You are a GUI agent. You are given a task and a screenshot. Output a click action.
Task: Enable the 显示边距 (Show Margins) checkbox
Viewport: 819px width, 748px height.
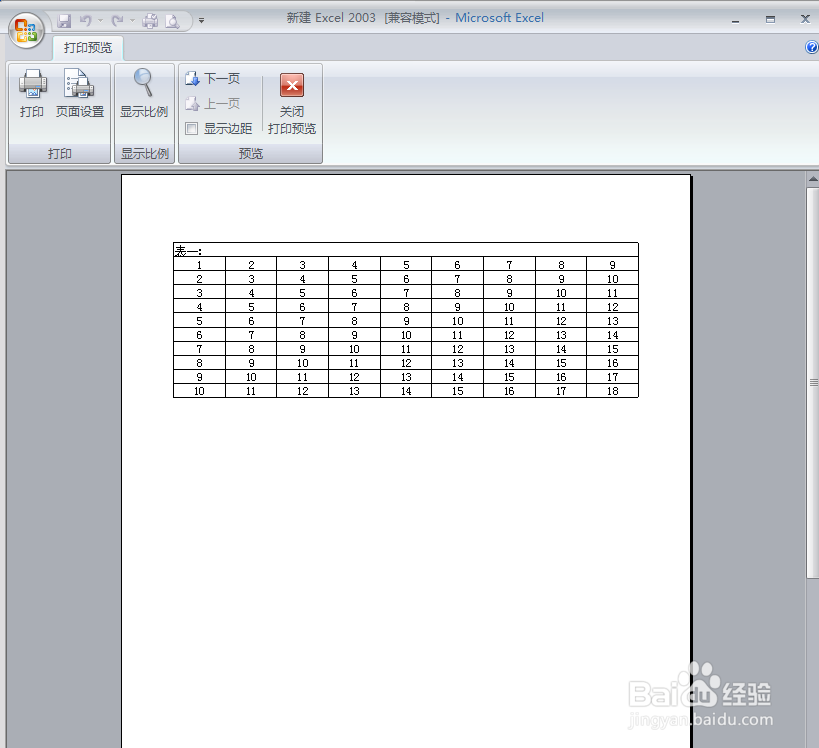[x=190, y=128]
